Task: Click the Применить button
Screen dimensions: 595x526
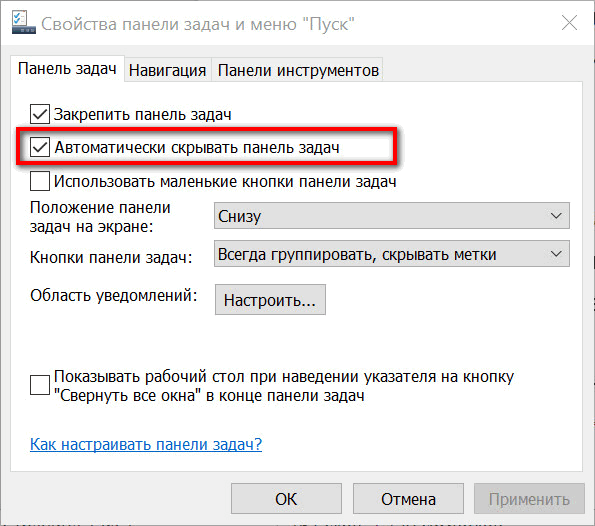Action: tap(529, 499)
